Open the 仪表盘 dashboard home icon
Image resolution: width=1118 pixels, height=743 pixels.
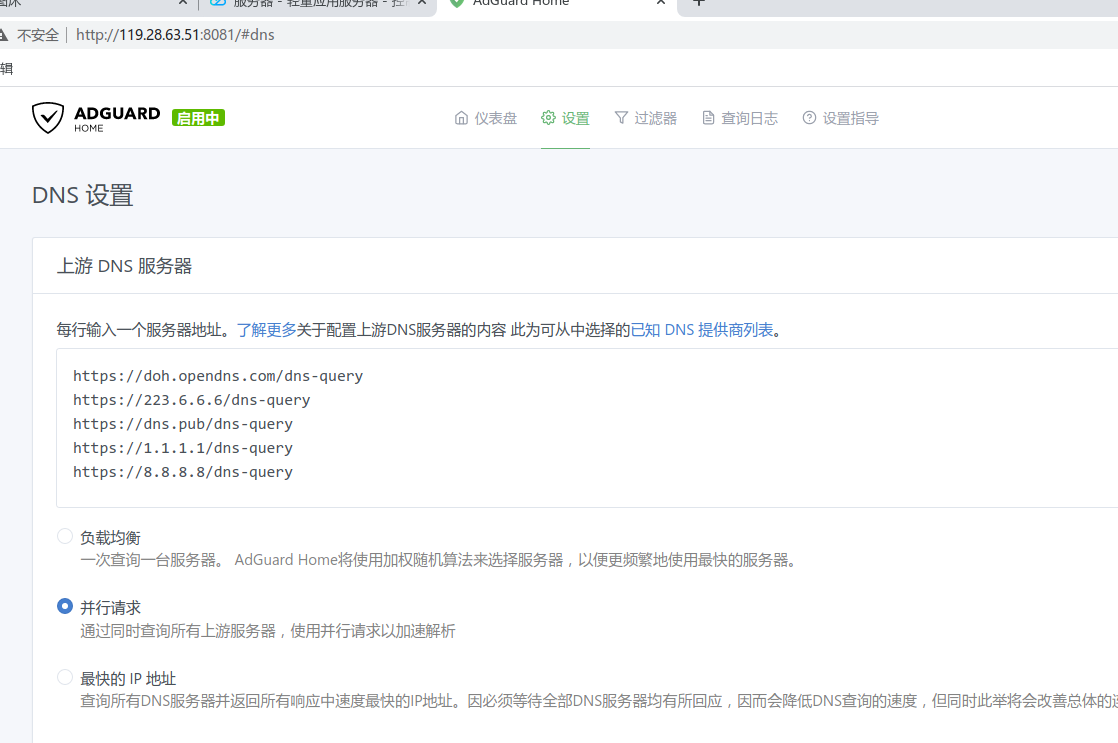tap(461, 118)
